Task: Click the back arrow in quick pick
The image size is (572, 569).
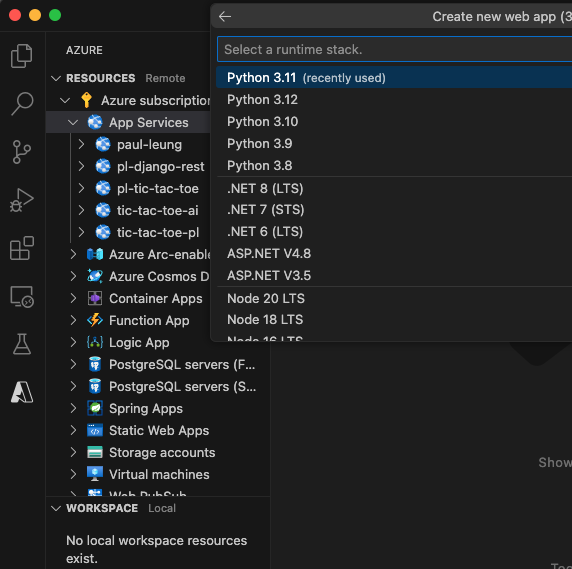Action: click(x=225, y=16)
